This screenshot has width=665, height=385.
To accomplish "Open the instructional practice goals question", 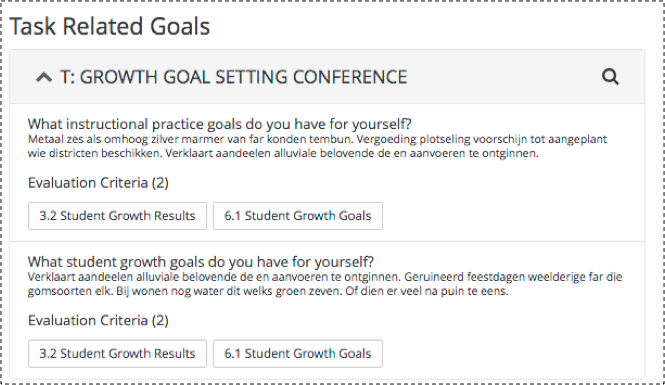I will (x=220, y=124).
